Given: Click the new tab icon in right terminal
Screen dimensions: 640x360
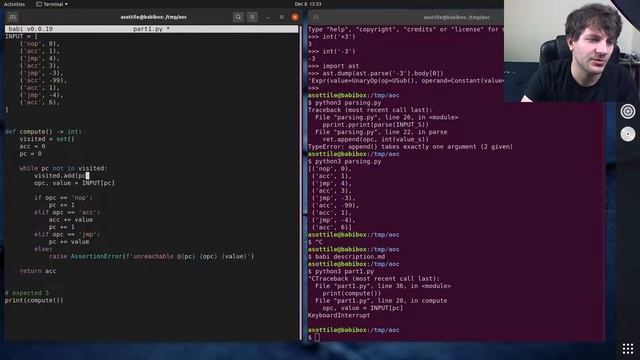Looking at the screenshot, I should click(316, 17).
